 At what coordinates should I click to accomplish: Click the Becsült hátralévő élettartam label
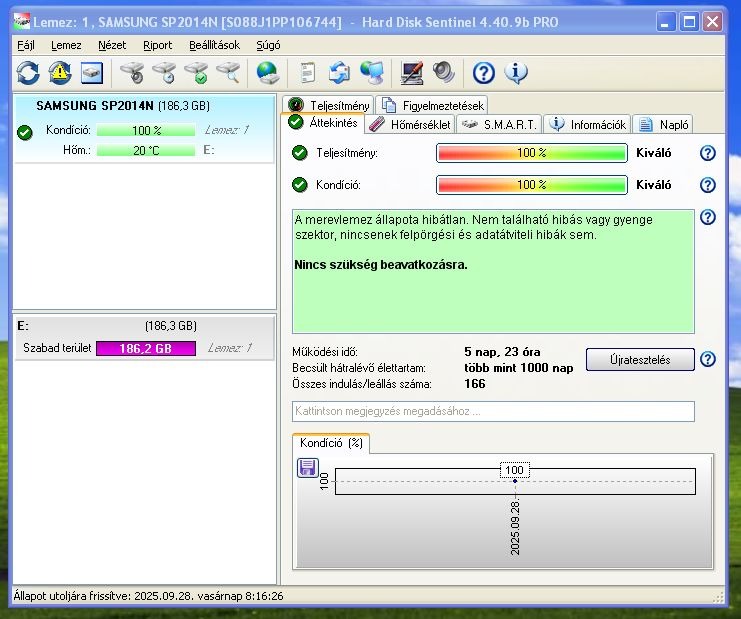[359, 368]
